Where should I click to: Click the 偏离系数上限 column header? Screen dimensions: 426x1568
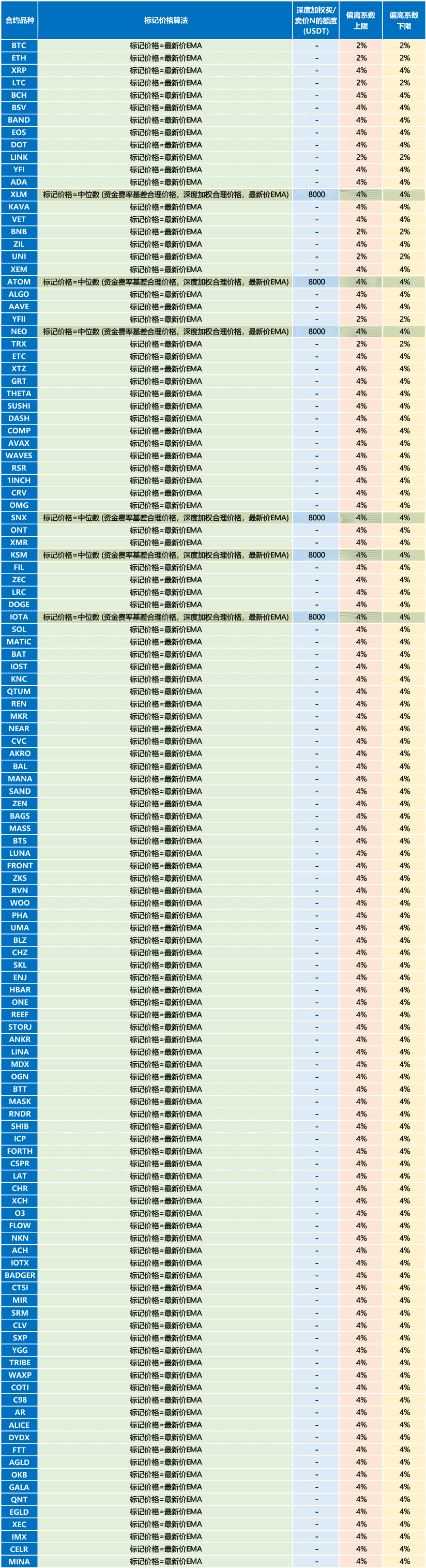coord(361,20)
